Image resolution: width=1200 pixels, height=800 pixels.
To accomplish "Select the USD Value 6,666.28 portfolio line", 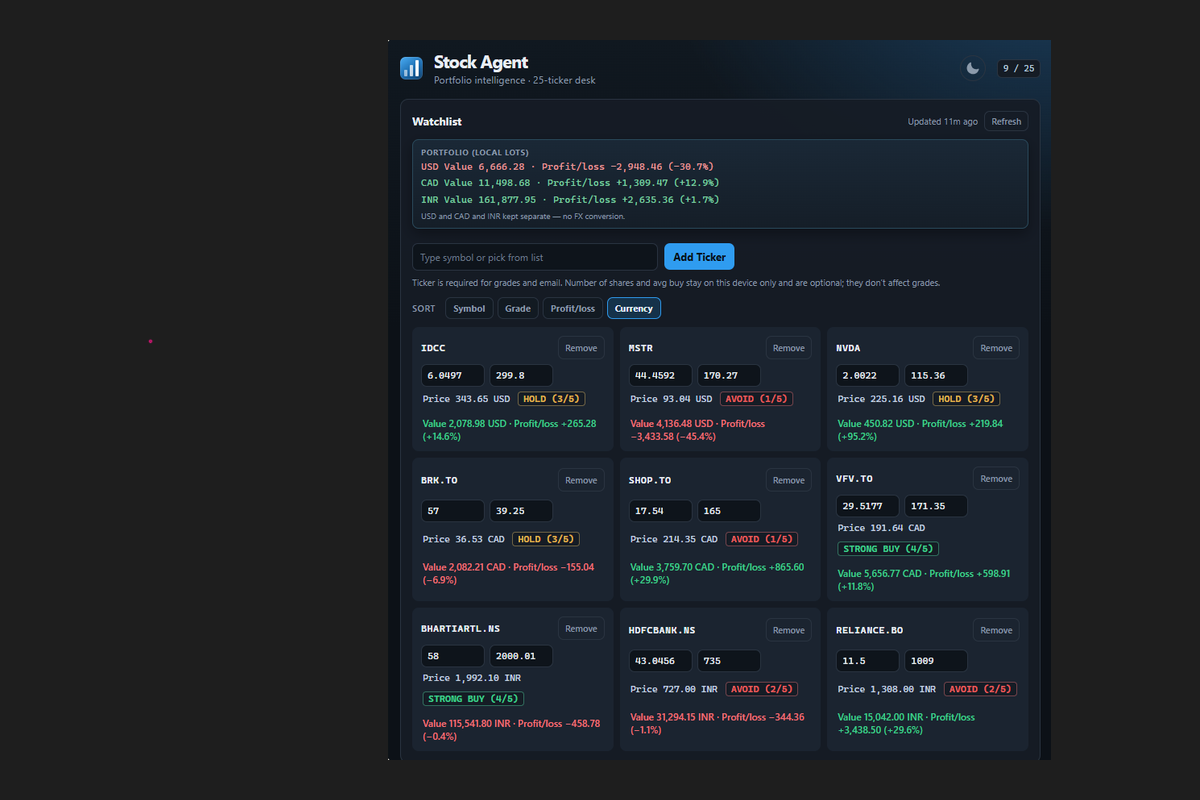I will (x=567, y=166).
